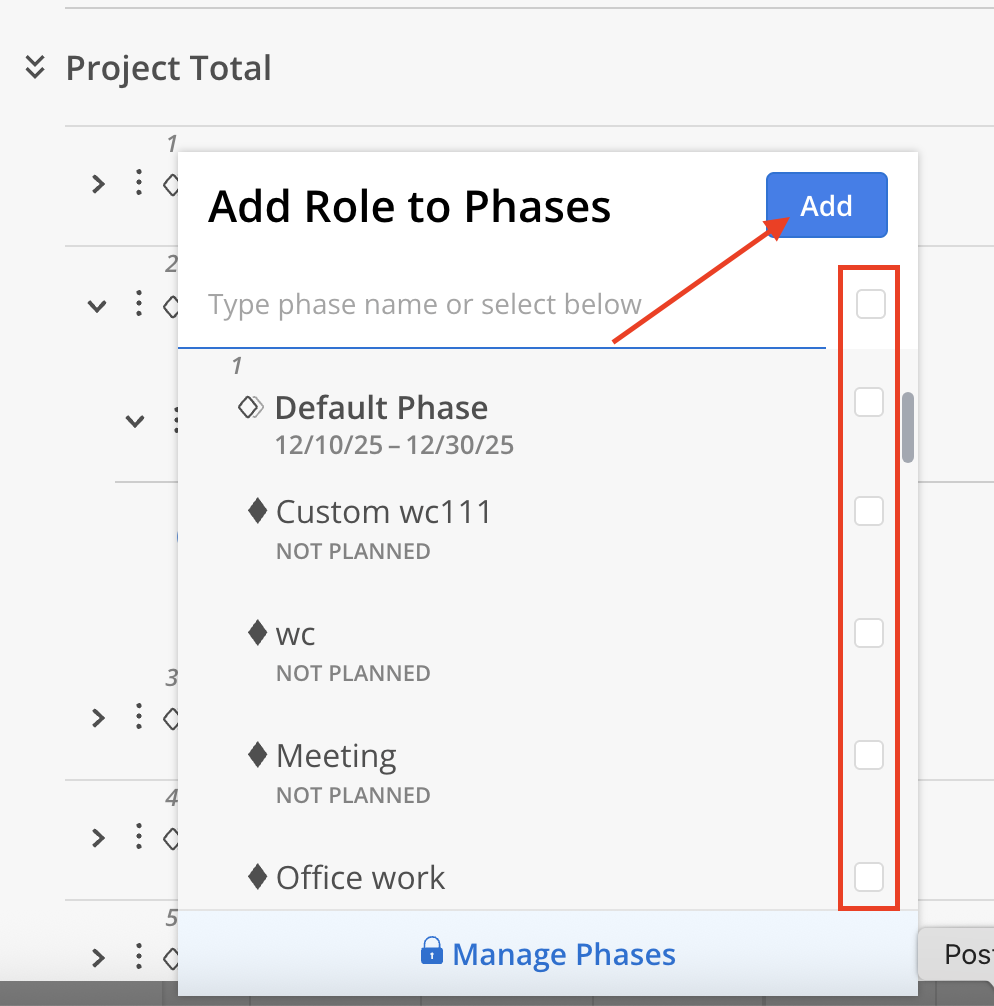Check the Office work checkbox
This screenshot has width=994, height=1006.
(869, 876)
